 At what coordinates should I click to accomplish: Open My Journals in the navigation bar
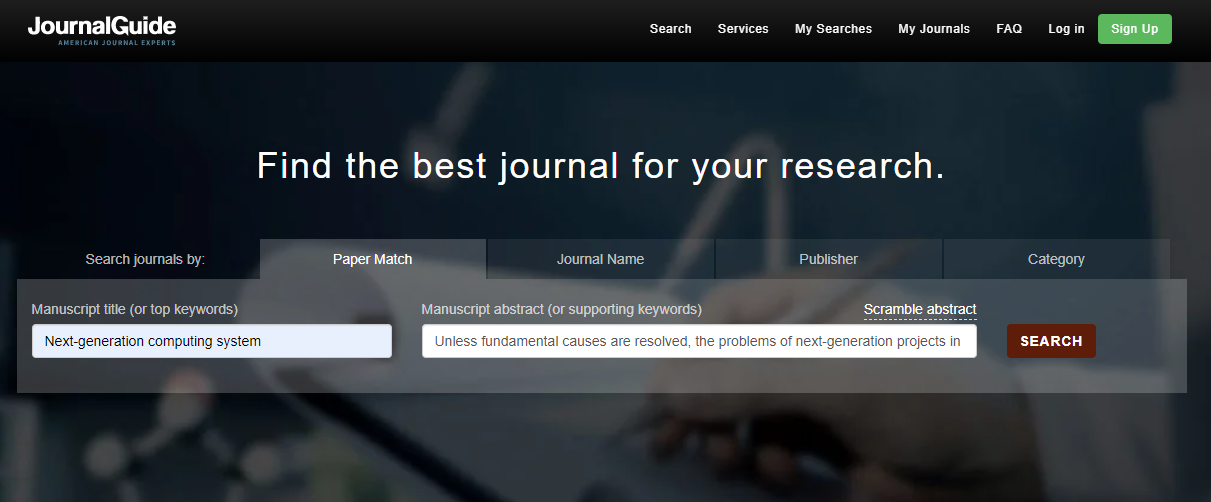(x=933, y=29)
